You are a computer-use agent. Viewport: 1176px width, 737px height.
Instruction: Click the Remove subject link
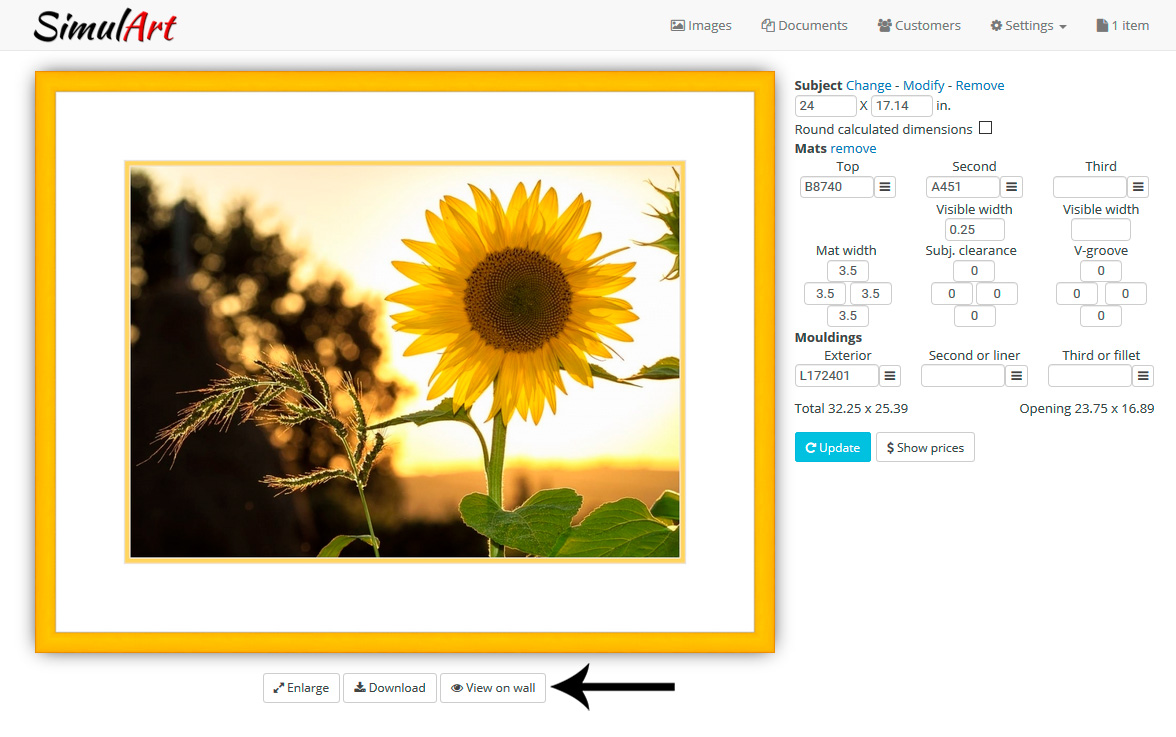tap(980, 85)
